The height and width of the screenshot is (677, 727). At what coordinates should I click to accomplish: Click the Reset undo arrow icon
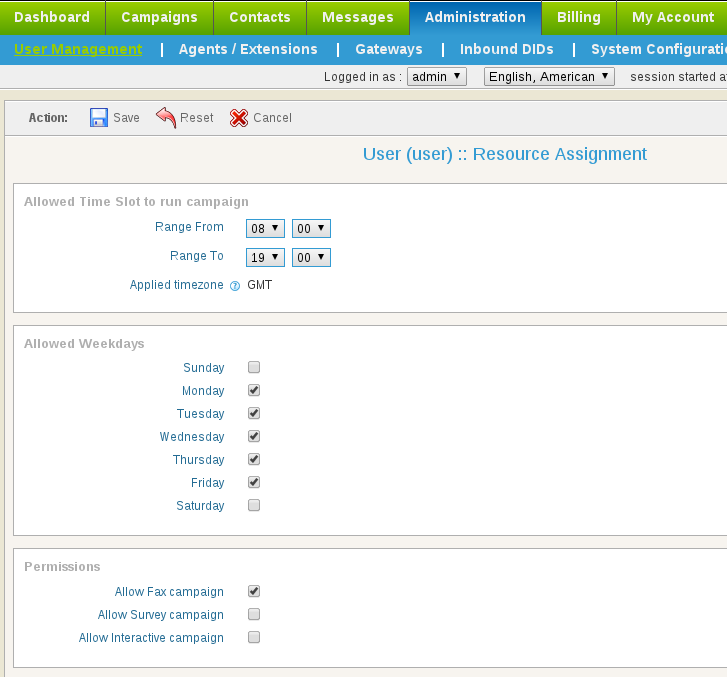click(166, 118)
